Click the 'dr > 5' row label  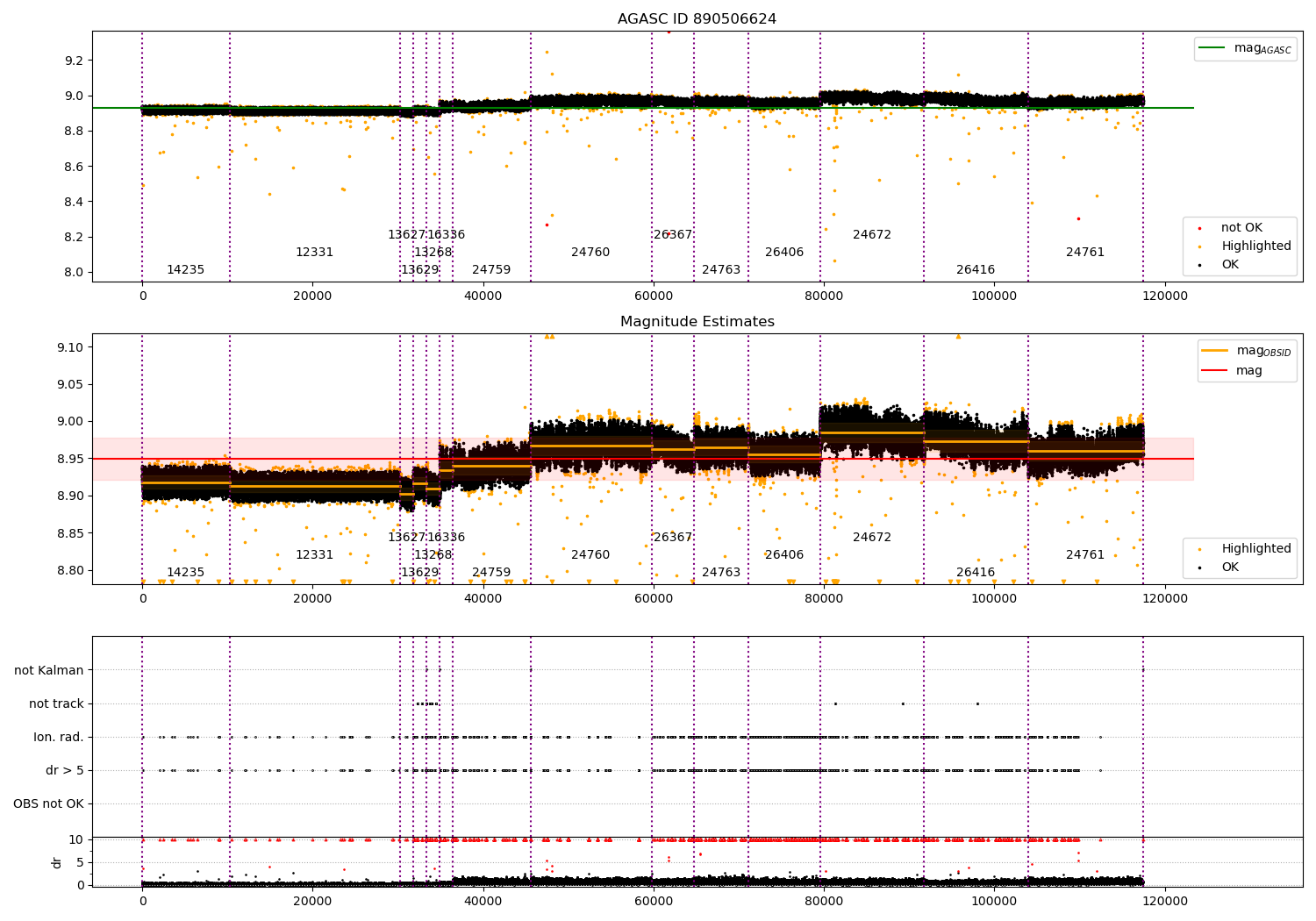65,770
